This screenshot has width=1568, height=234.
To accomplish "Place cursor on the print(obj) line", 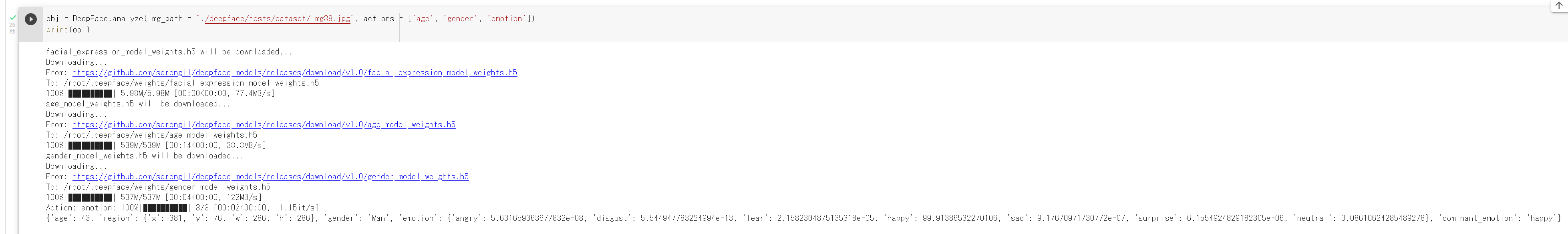I will [68, 30].
